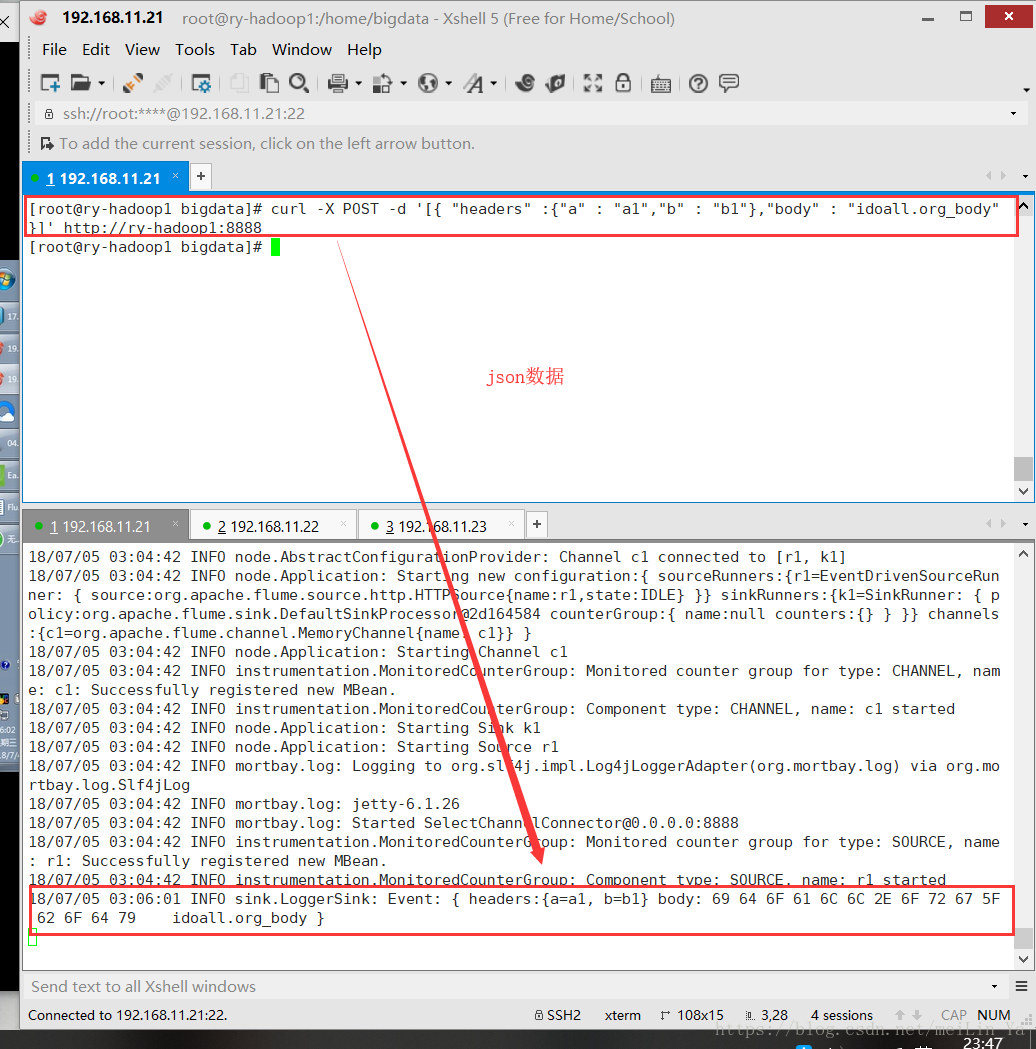Viewport: 1036px width, 1049px height.
Task: Open the Help question mark icon
Action: [698, 84]
